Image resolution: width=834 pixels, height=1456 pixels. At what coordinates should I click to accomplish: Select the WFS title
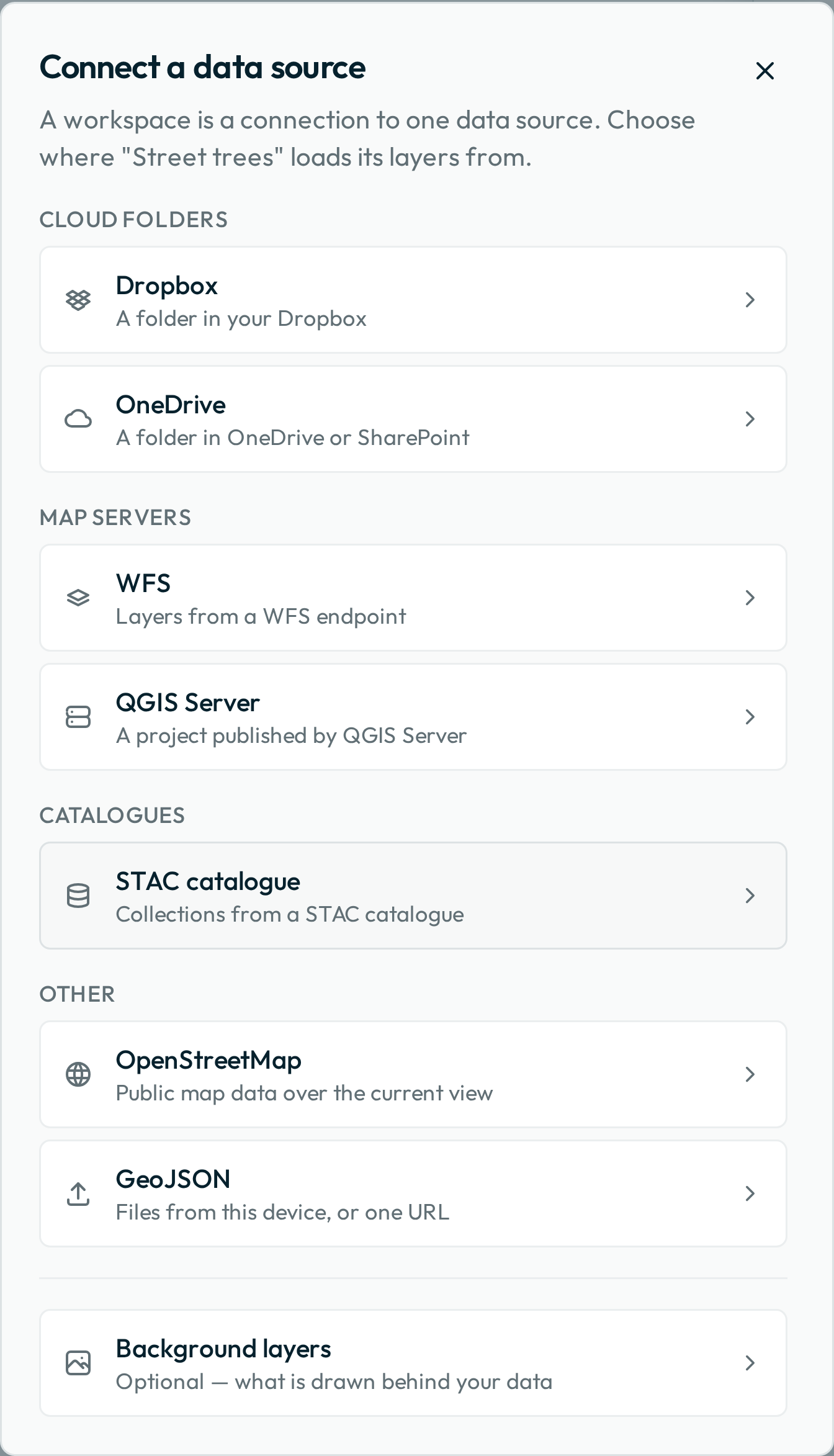(143, 583)
